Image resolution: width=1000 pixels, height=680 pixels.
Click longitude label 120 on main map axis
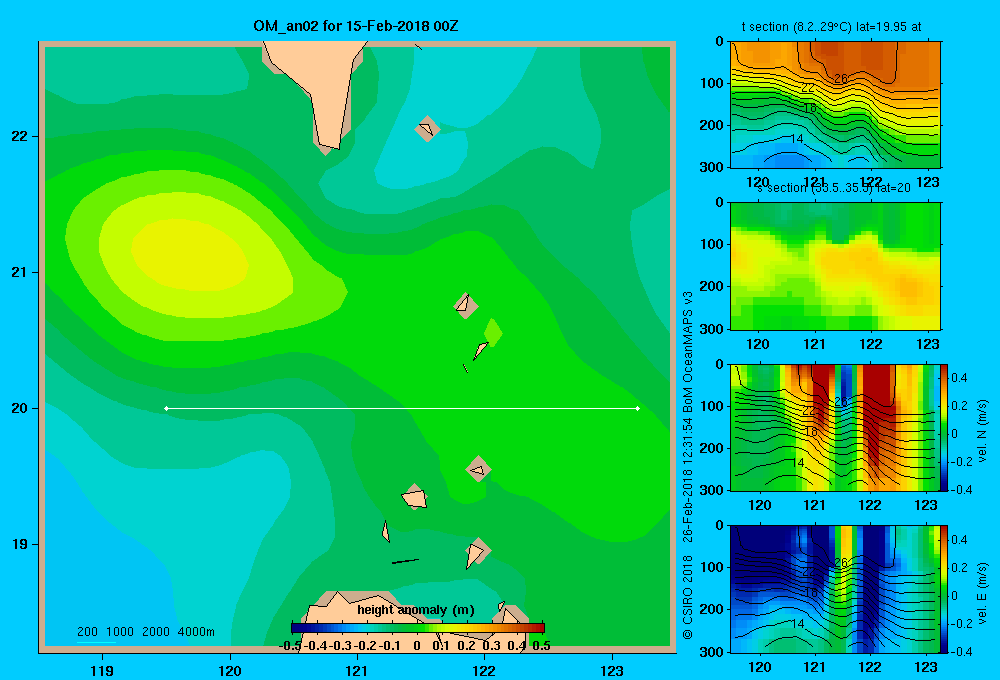click(230, 670)
